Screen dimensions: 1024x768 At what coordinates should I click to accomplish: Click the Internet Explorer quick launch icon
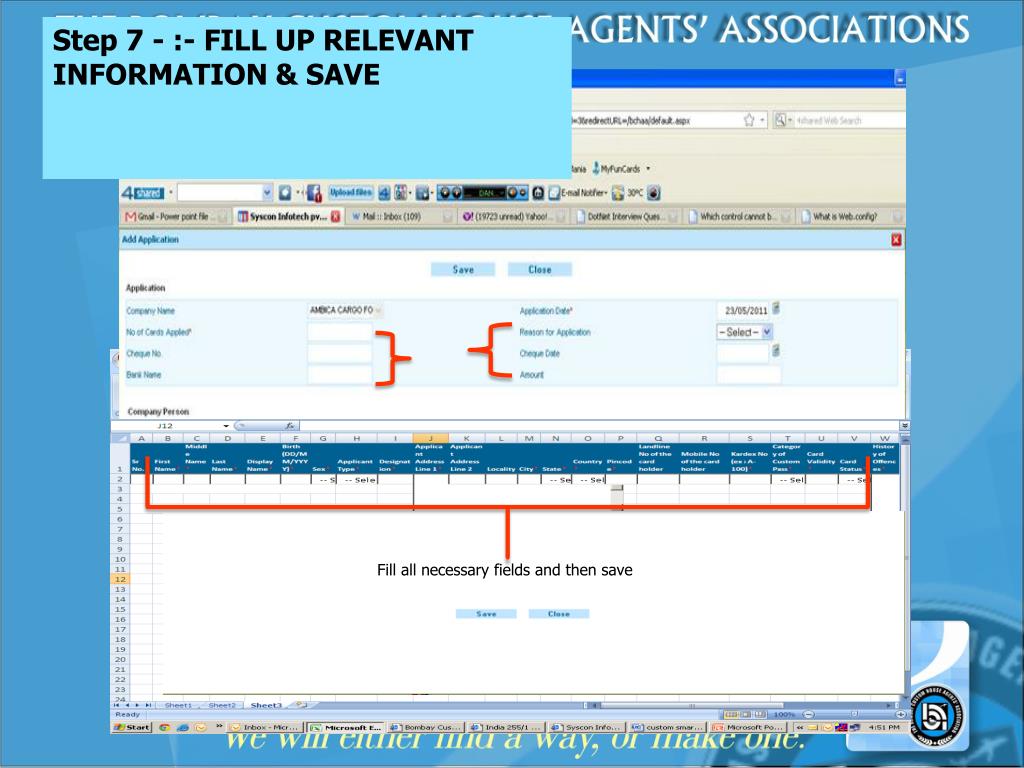[x=183, y=727]
